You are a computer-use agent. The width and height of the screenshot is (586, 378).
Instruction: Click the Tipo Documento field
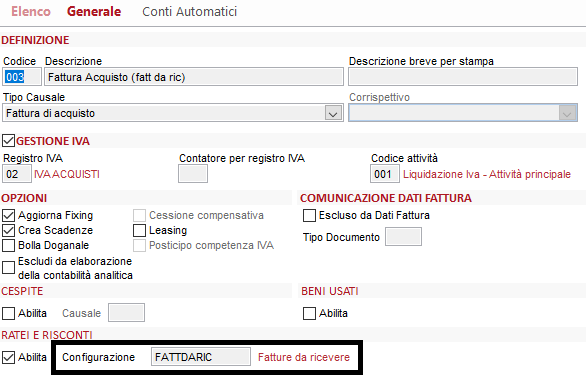[x=403, y=237]
